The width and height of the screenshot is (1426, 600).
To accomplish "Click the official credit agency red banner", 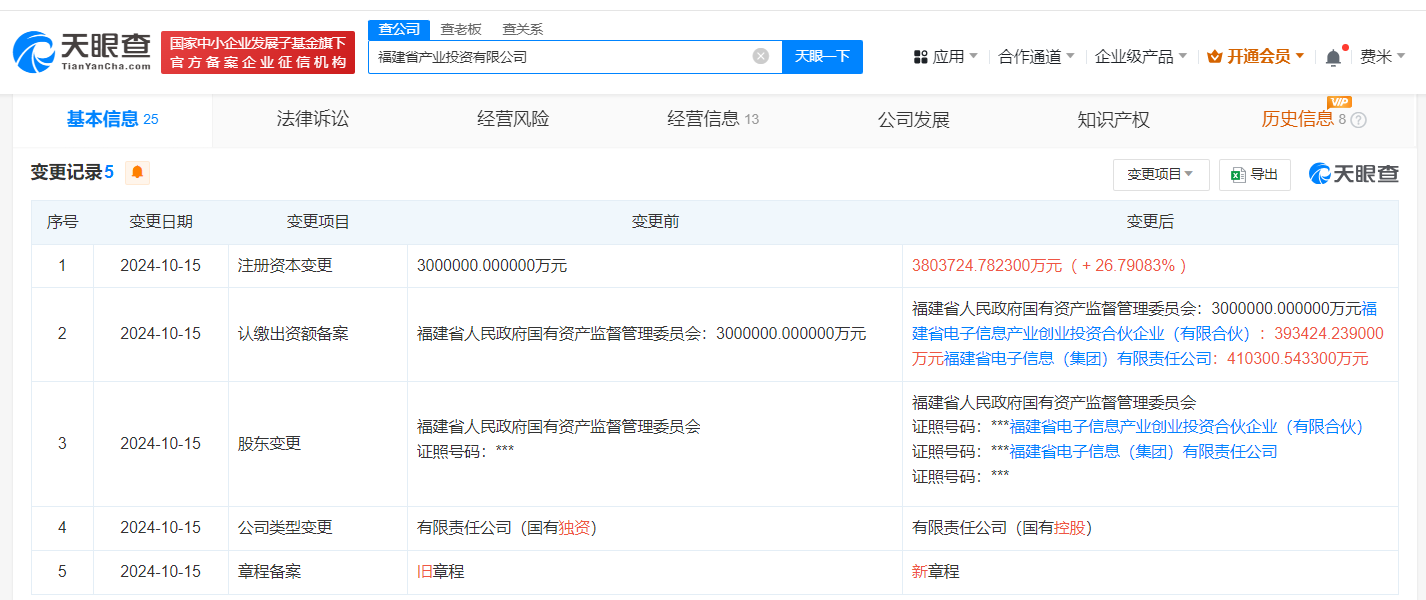I will click(258, 53).
